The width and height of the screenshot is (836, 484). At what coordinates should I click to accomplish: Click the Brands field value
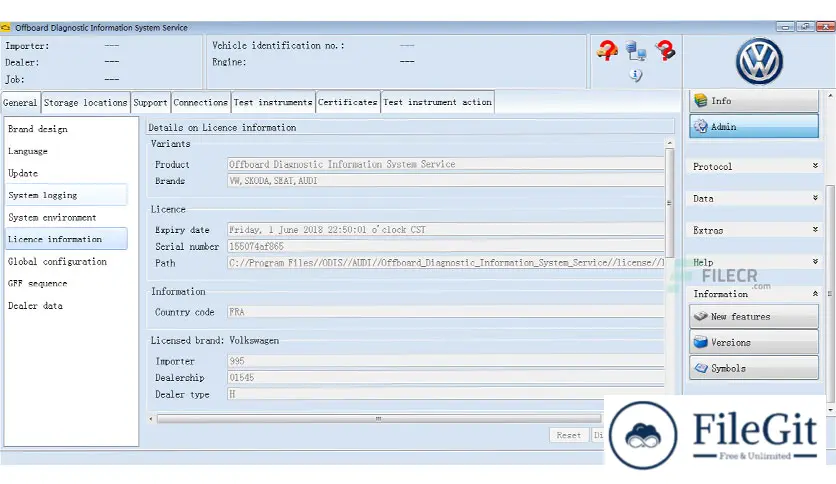point(445,181)
